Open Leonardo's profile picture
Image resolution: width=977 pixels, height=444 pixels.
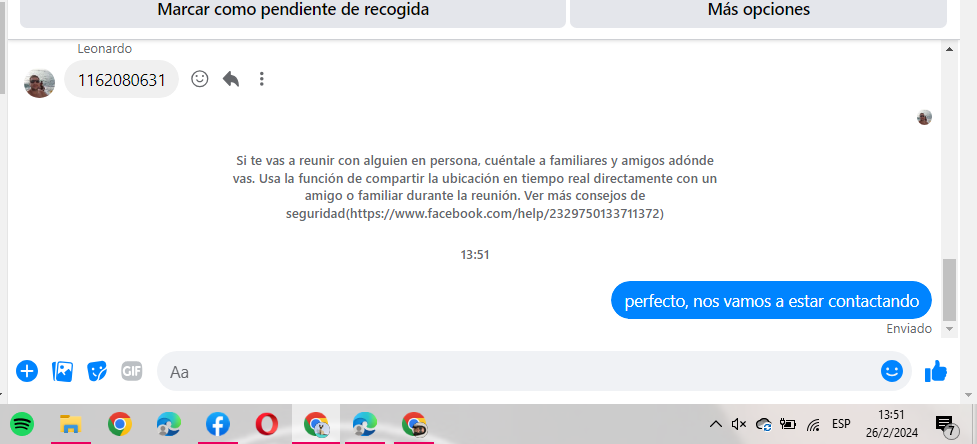(39, 83)
